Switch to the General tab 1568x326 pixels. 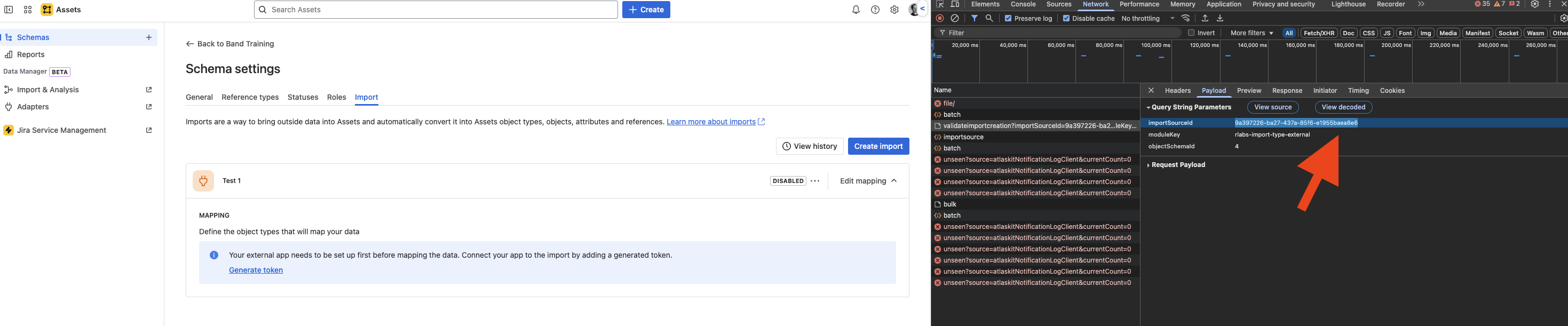point(199,97)
